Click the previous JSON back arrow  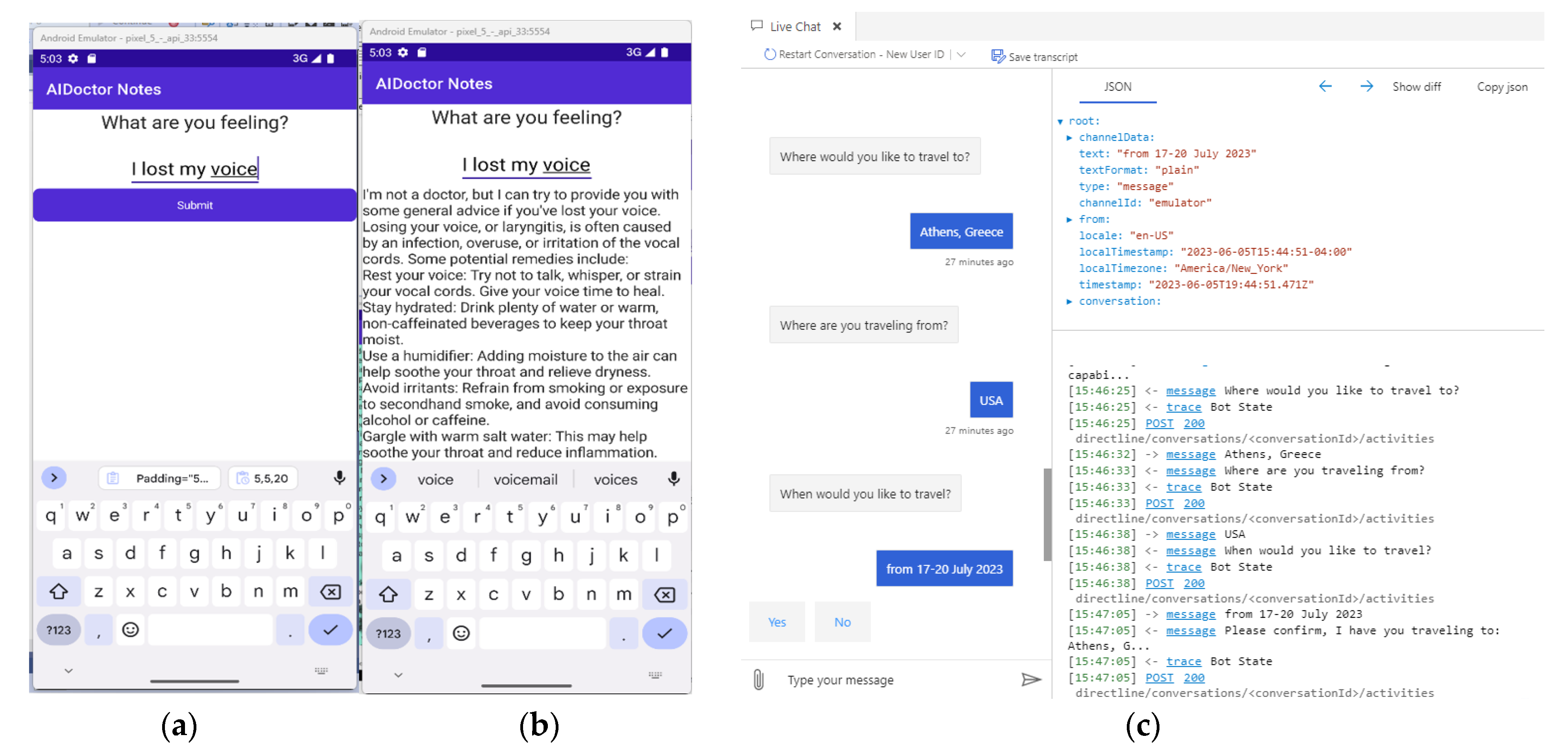1325,87
